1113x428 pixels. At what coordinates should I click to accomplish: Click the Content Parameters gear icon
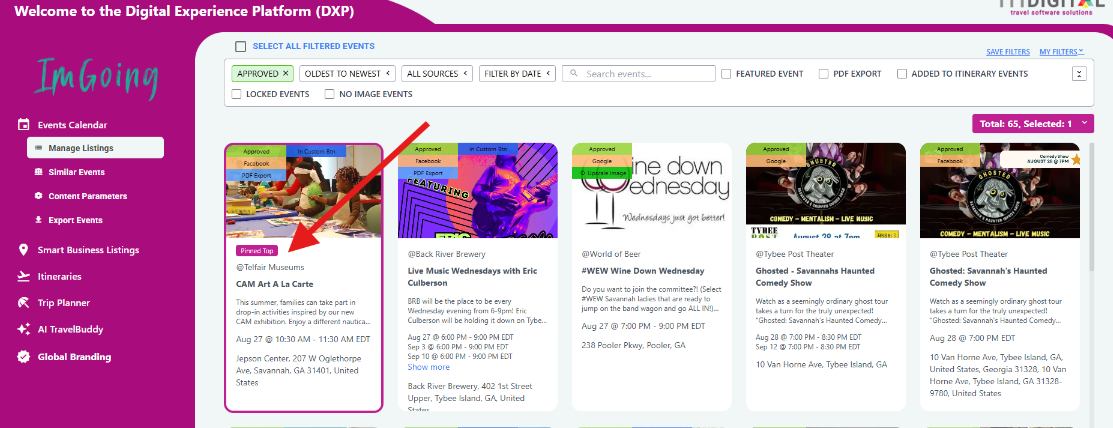(x=38, y=196)
